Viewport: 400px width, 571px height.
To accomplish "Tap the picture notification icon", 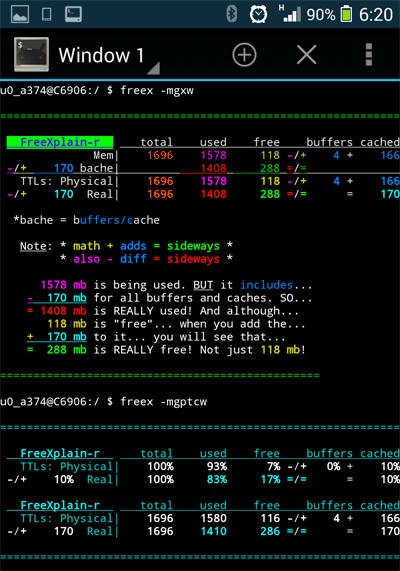I will tap(20, 15).
